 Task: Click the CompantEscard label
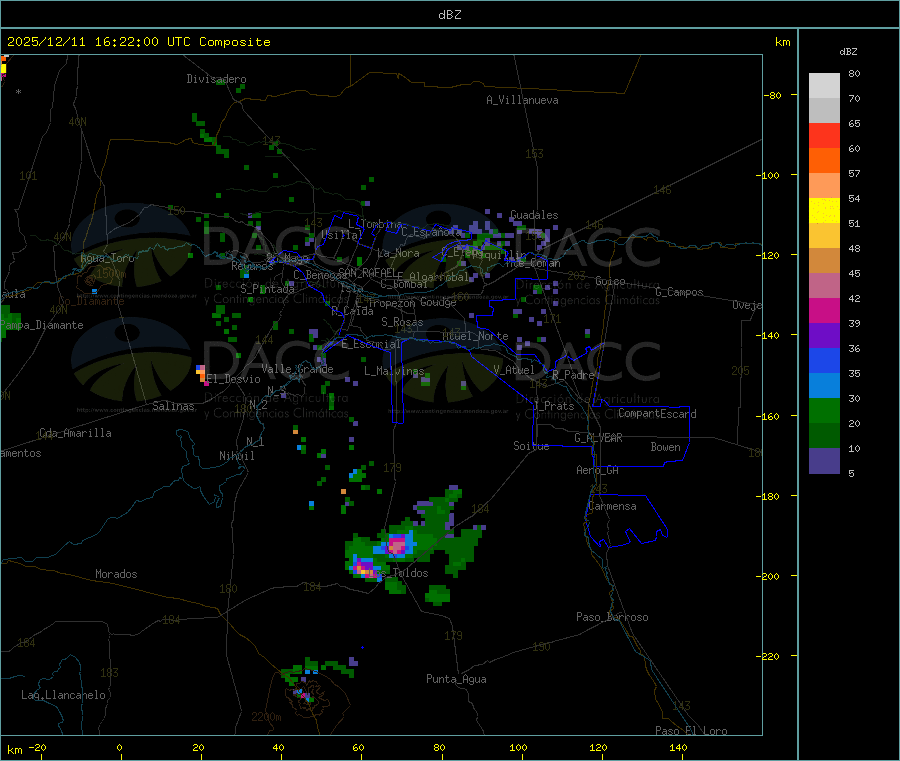click(x=657, y=413)
